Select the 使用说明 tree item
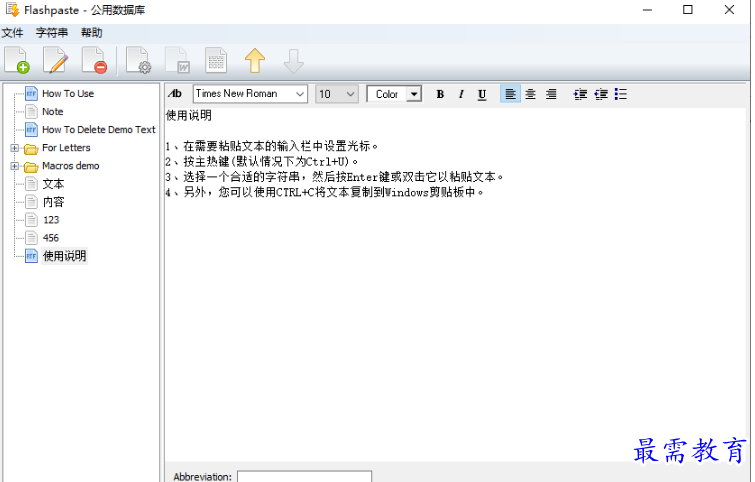 pos(65,256)
